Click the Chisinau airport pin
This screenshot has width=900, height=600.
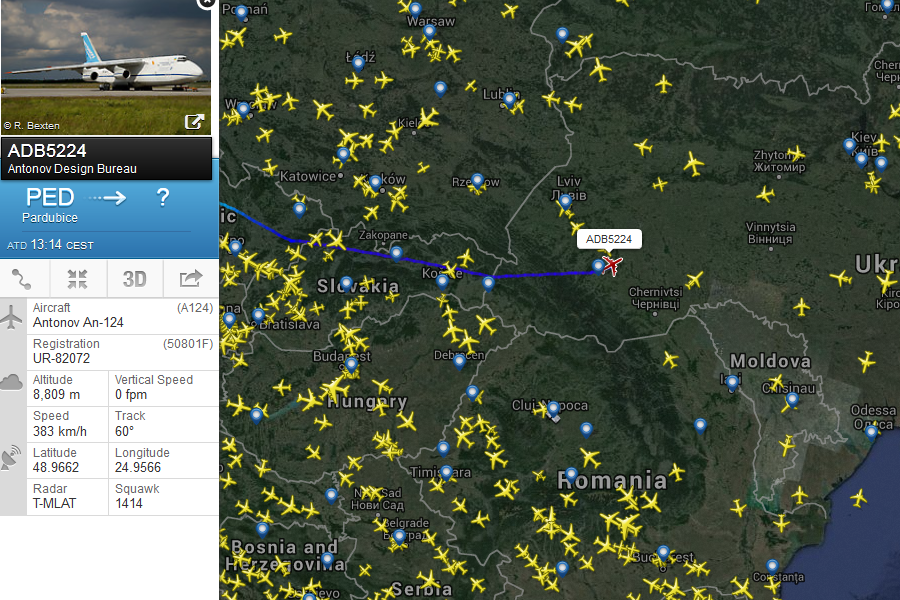792,400
